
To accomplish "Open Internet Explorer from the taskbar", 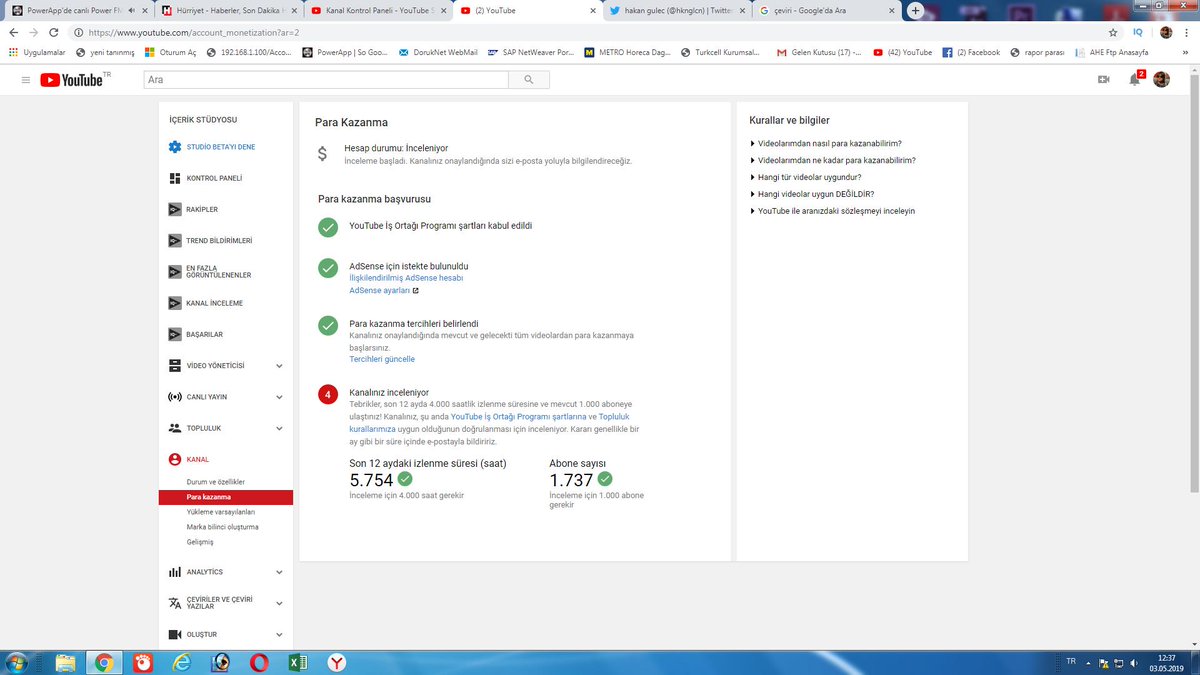I will (181, 662).
